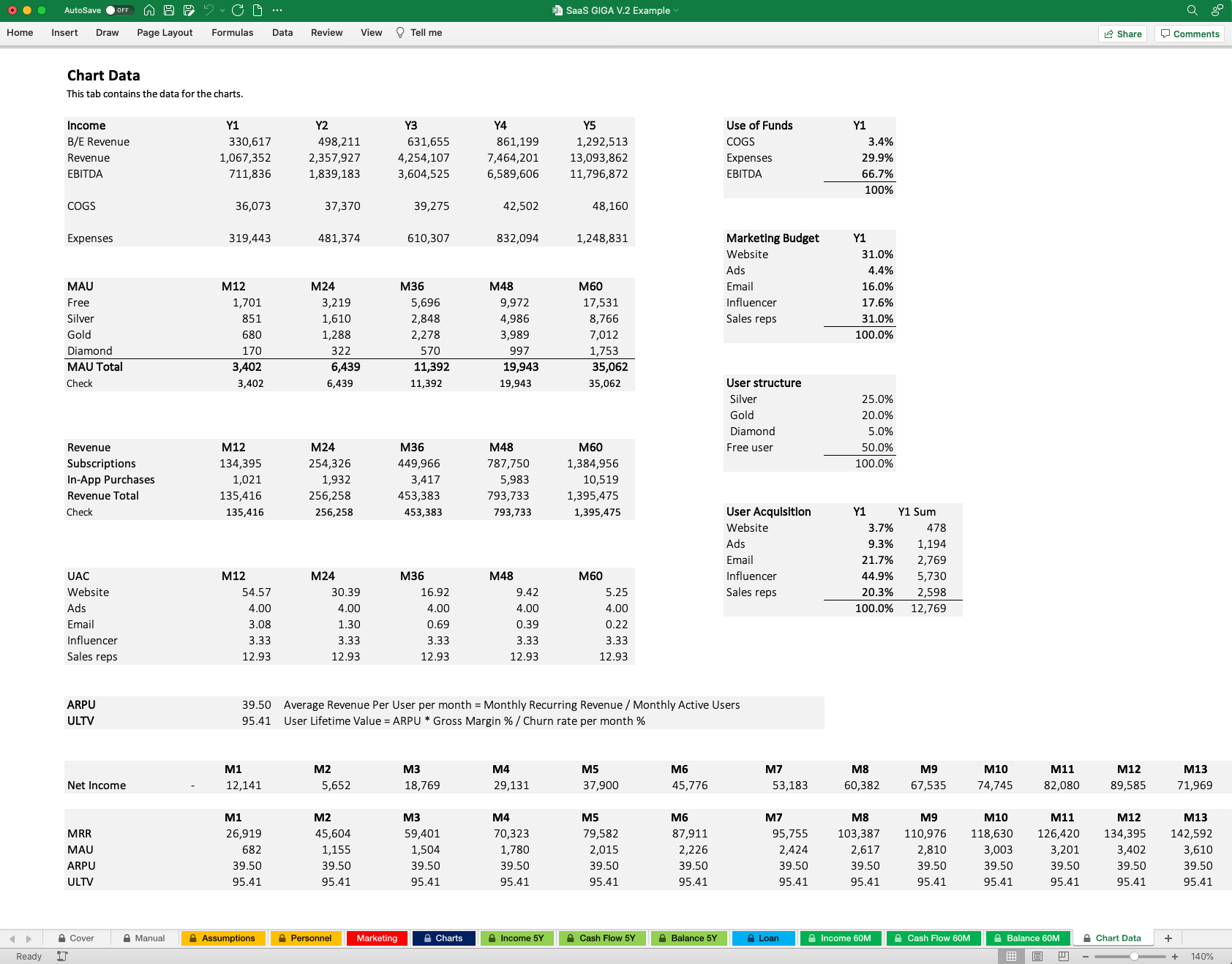Click the search magnifier icon
This screenshot has height=964, width=1232.
point(1192,10)
